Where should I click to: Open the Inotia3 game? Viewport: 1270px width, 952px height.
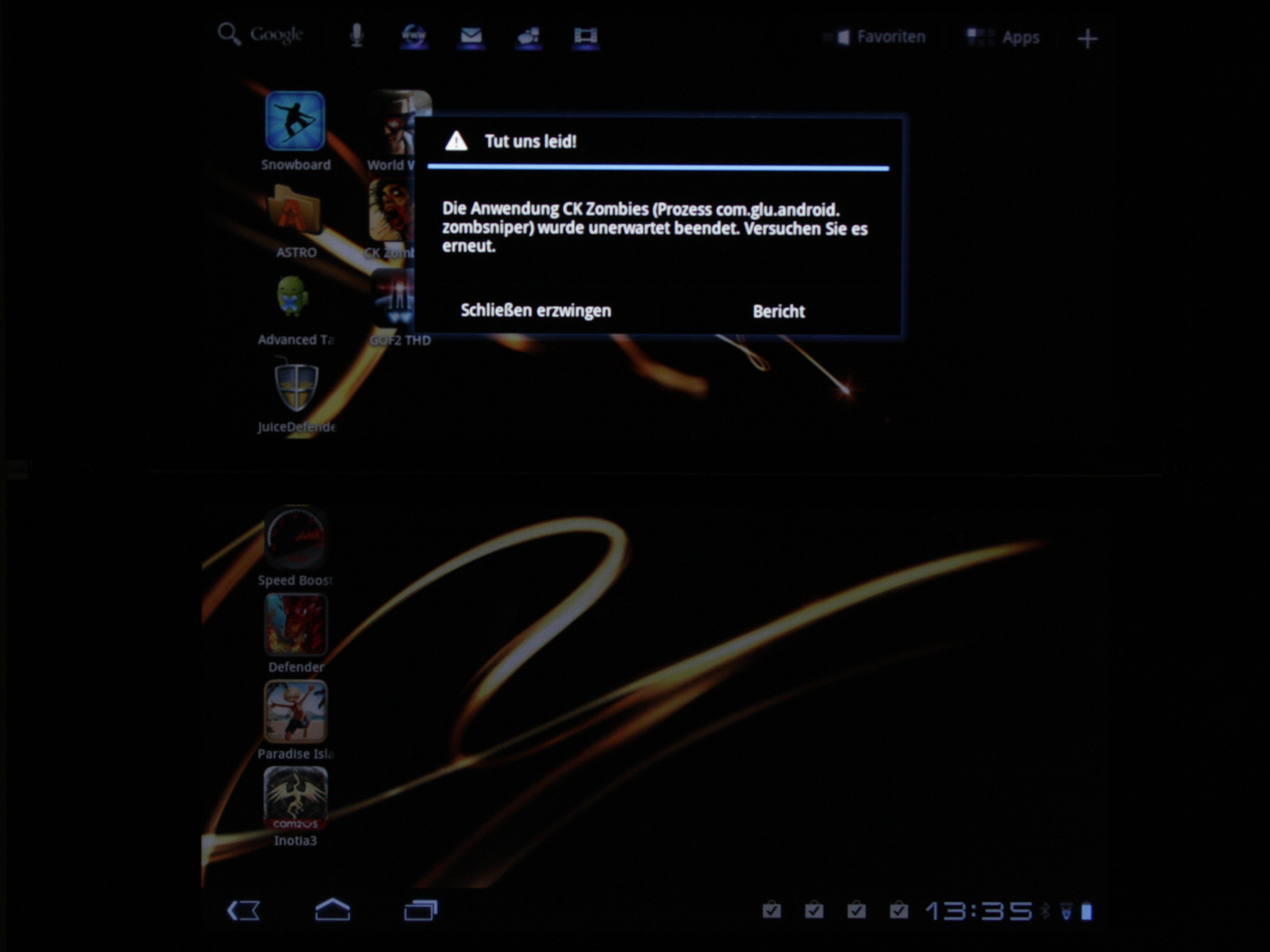coord(296,808)
